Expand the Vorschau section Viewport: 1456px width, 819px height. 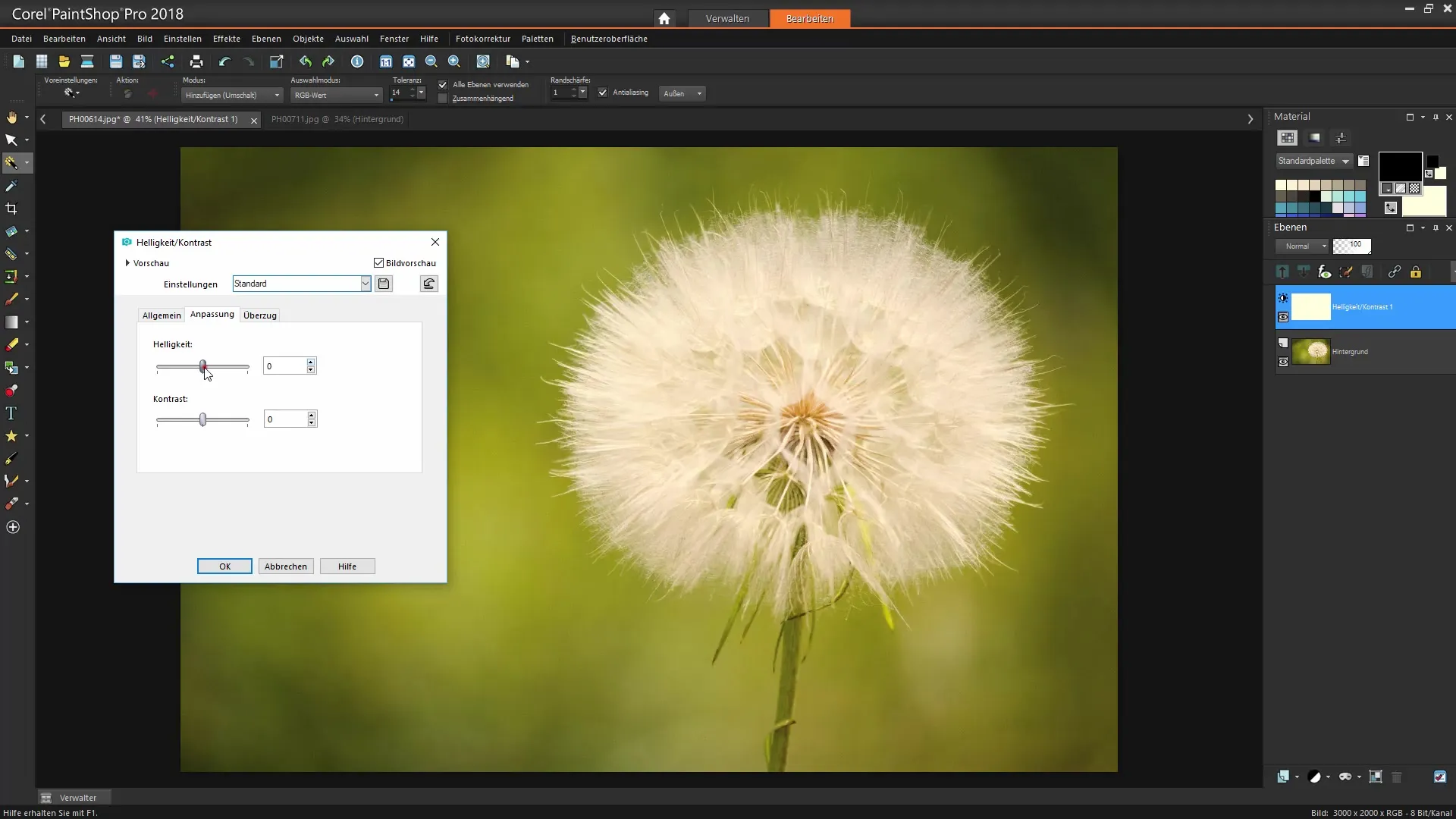coord(127,263)
